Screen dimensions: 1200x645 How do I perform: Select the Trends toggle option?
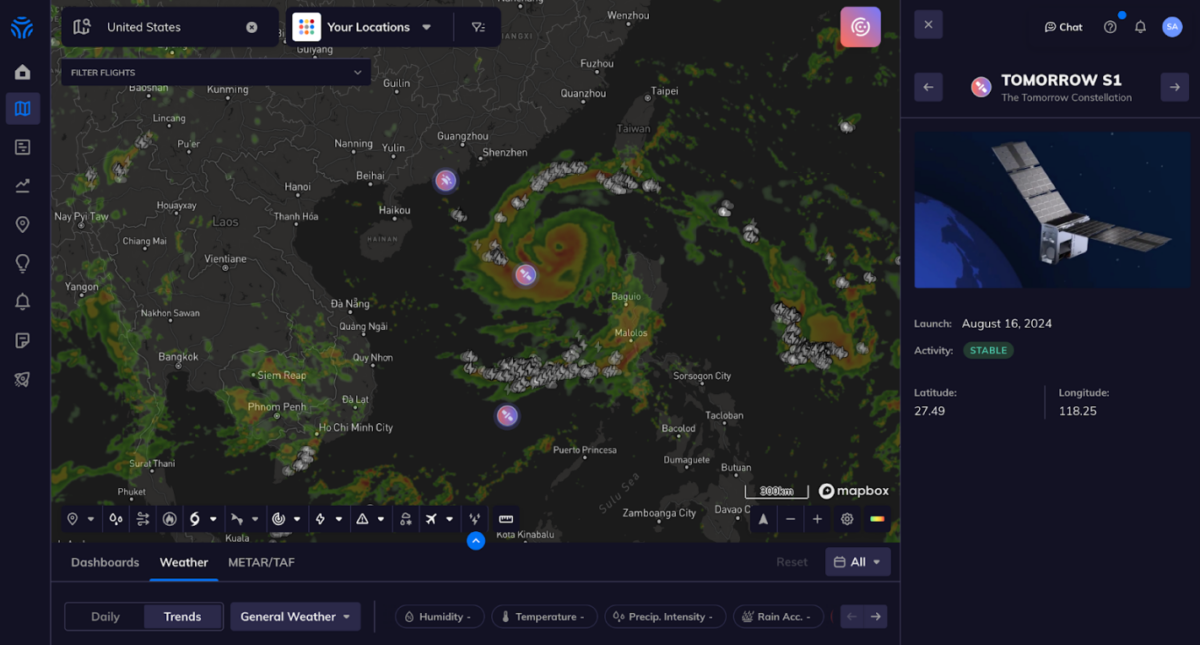[x=182, y=617]
